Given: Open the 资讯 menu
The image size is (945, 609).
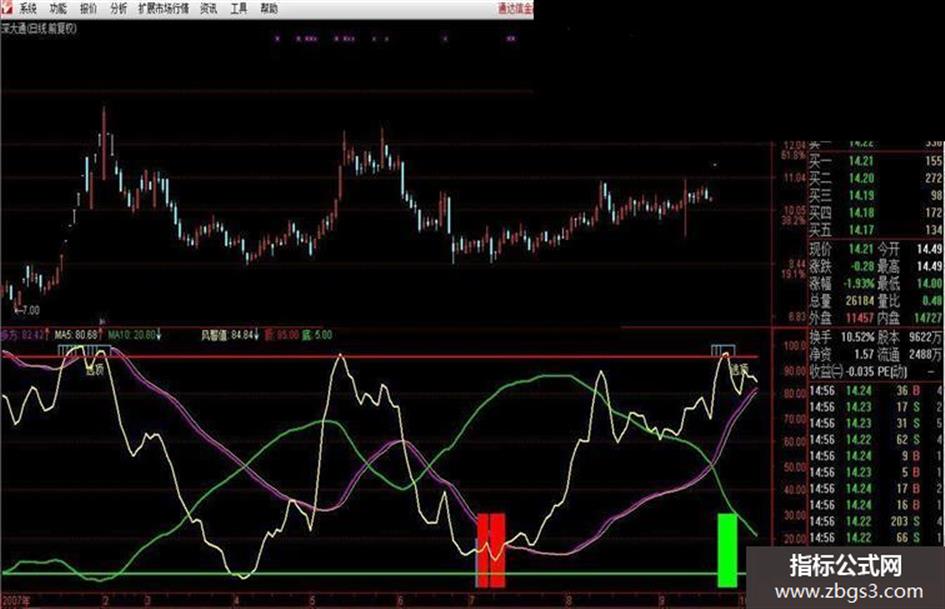Looking at the screenshot, I should point(209,8).
